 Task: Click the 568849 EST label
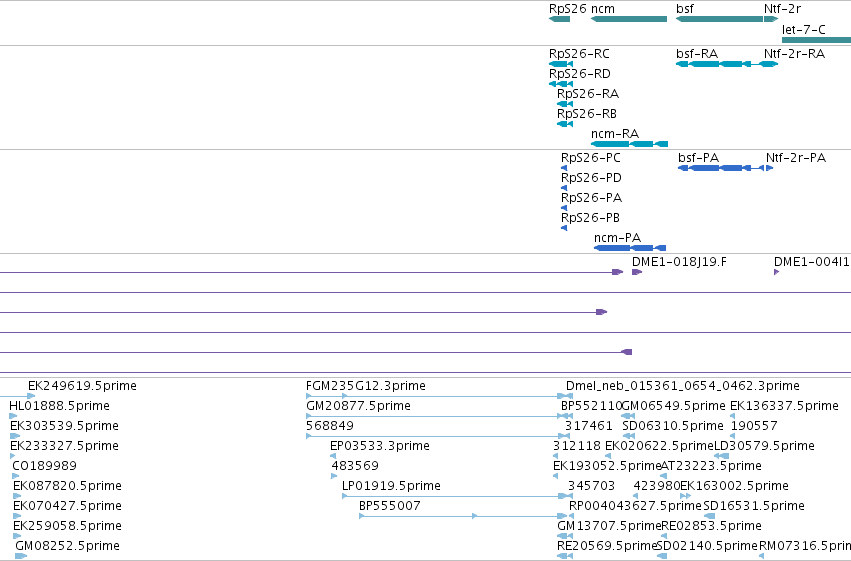tap(330, 426)
